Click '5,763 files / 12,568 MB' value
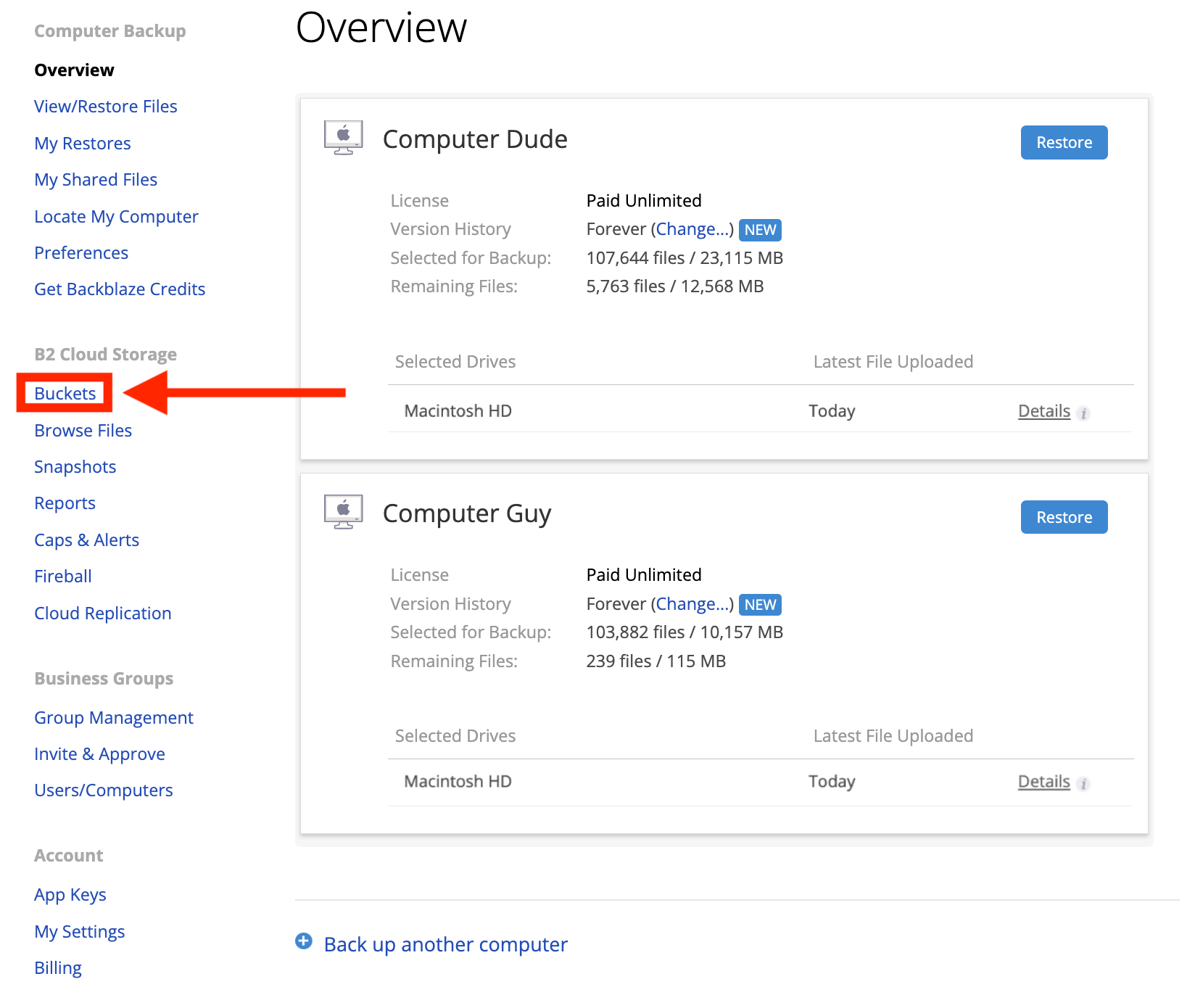 pos(675,286)
